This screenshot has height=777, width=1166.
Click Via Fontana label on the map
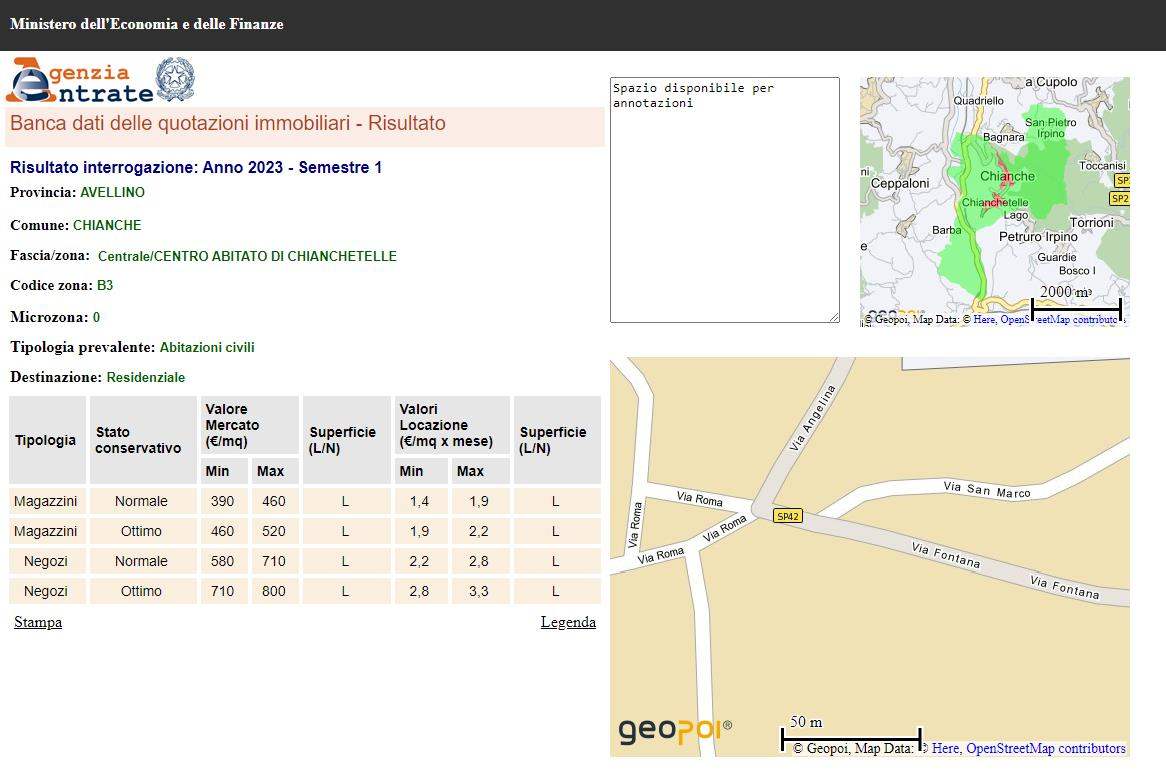946,554
